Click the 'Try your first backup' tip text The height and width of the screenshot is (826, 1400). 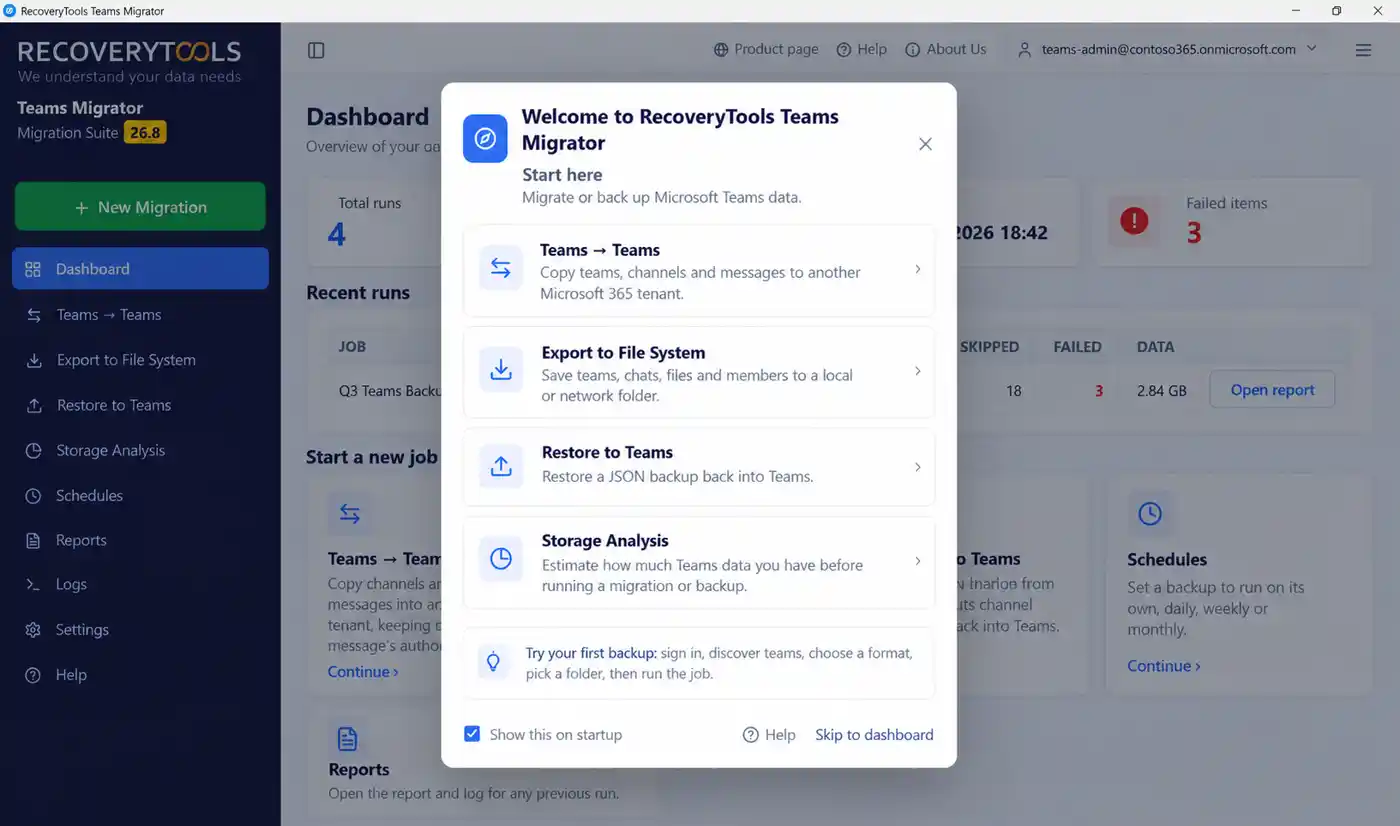coord(719,663)
